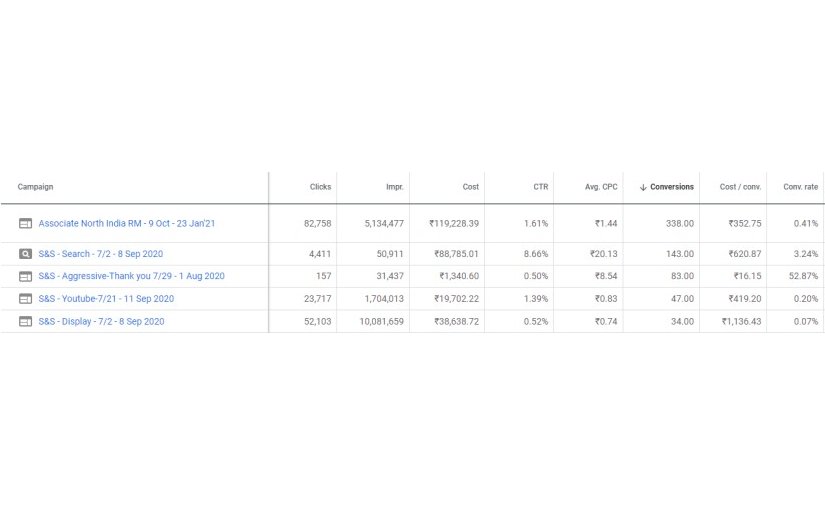Click the Conversions column header text

click(672, 187)
